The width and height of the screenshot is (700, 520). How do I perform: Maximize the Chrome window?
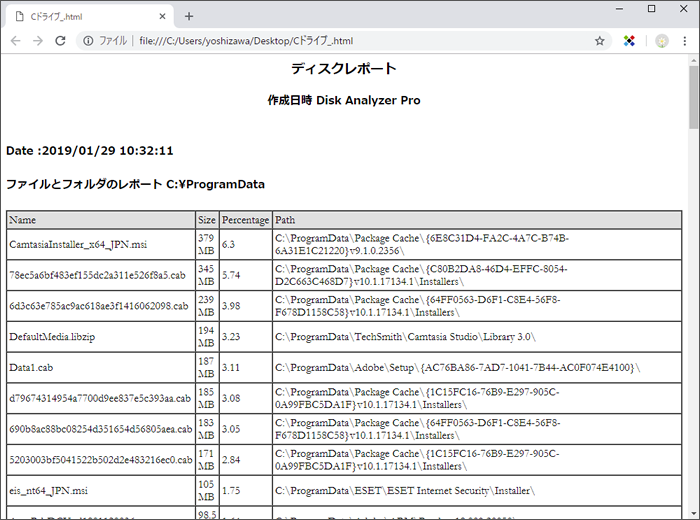651,9
